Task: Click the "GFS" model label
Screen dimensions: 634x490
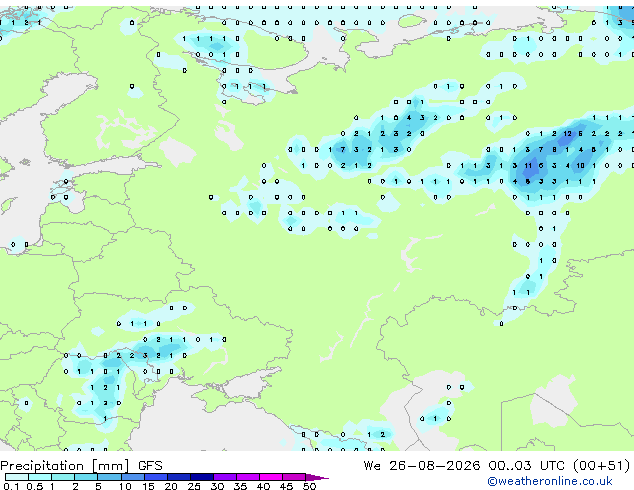Action: (x=150, y=466)
